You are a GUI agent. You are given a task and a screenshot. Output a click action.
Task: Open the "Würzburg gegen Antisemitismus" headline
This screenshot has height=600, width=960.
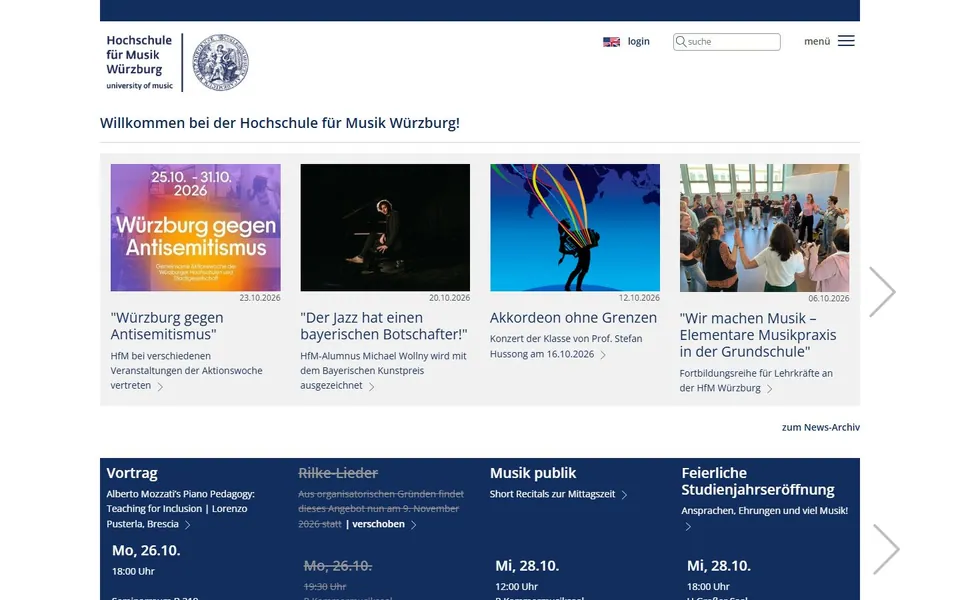[167, 326]
